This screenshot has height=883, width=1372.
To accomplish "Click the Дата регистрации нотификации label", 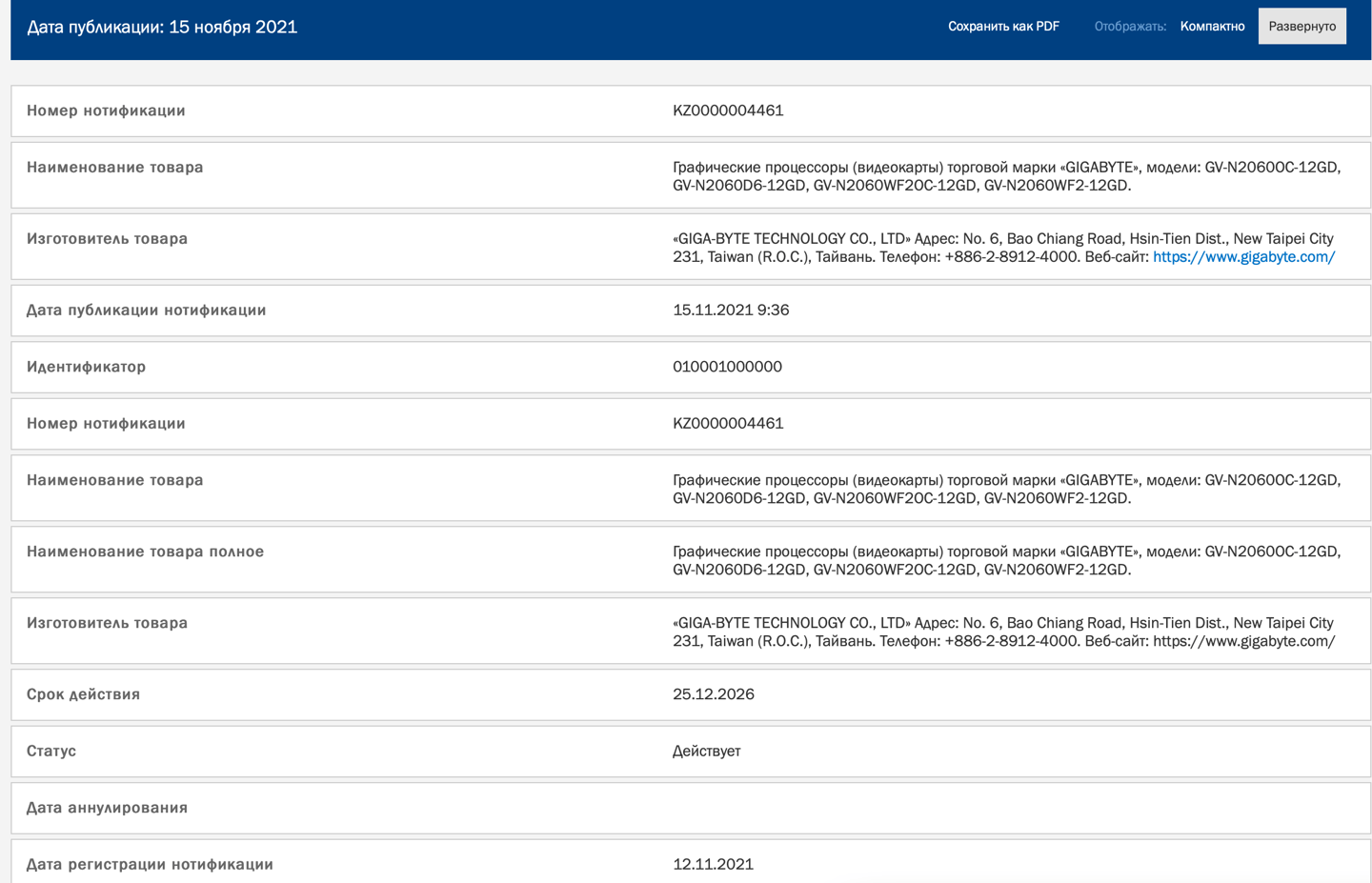I will (x=150, y=865).
